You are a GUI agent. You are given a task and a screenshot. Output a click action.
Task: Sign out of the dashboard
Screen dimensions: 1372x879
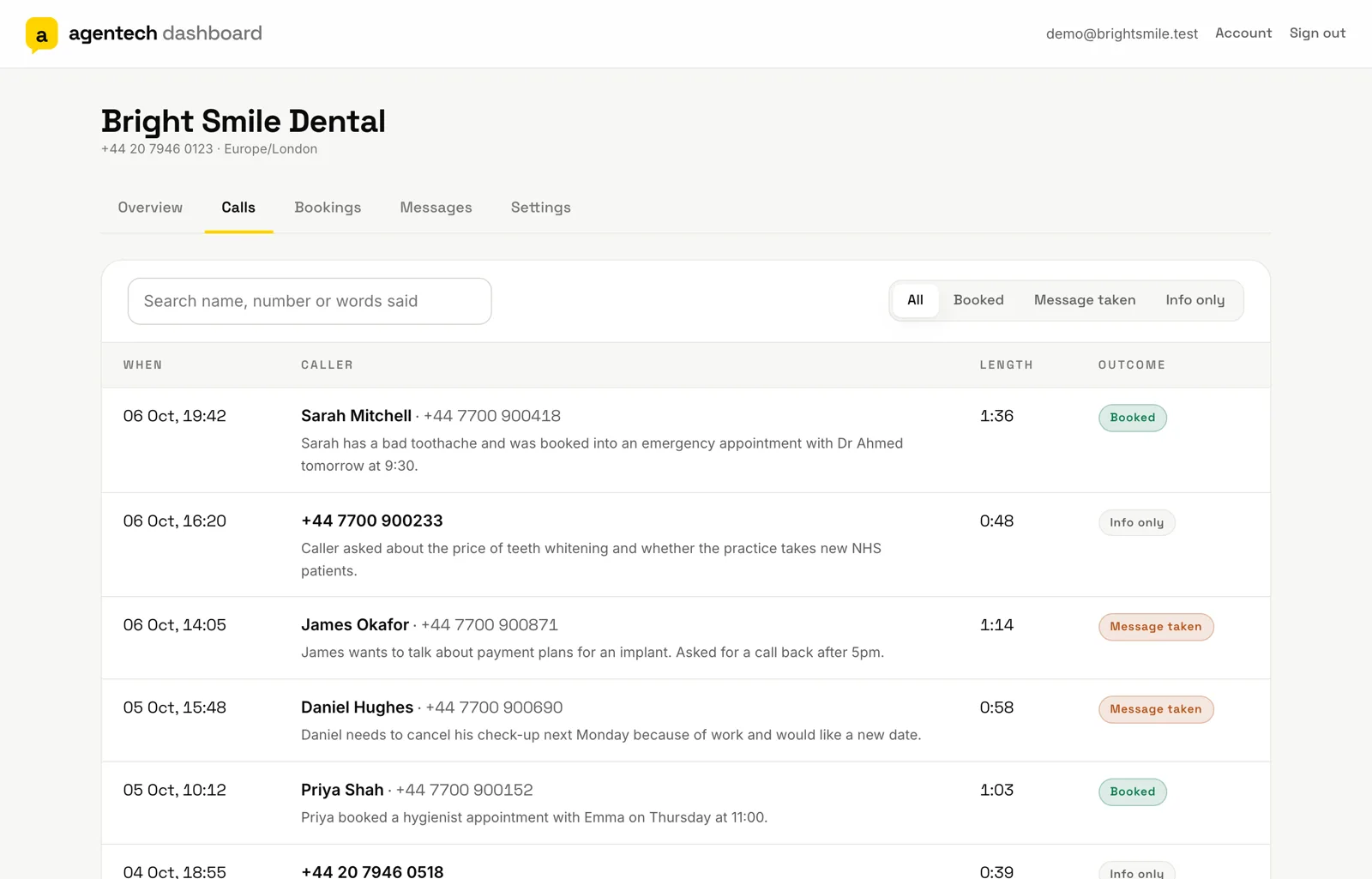1317,33
